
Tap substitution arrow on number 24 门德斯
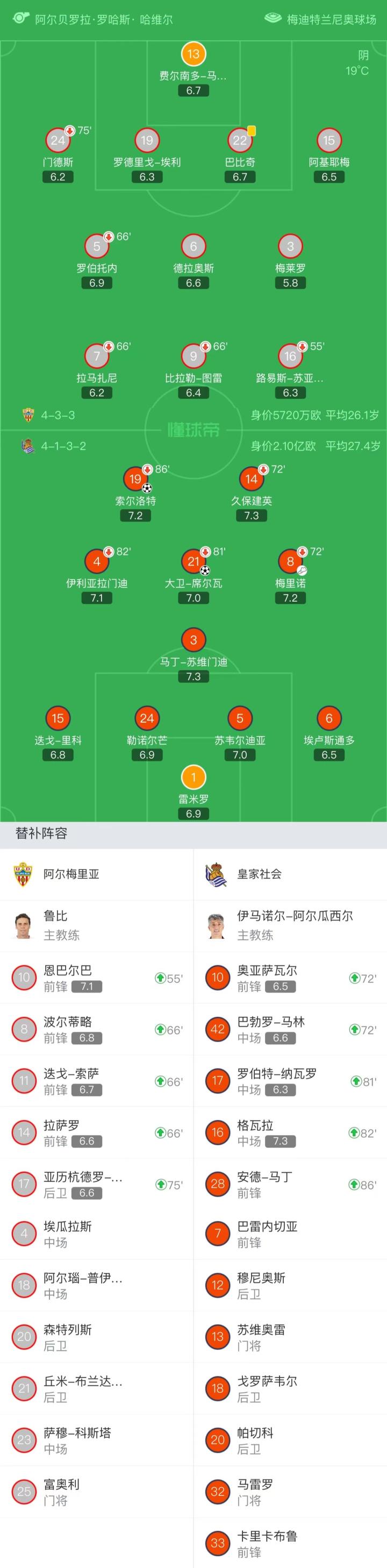click(x=69, y=130)
